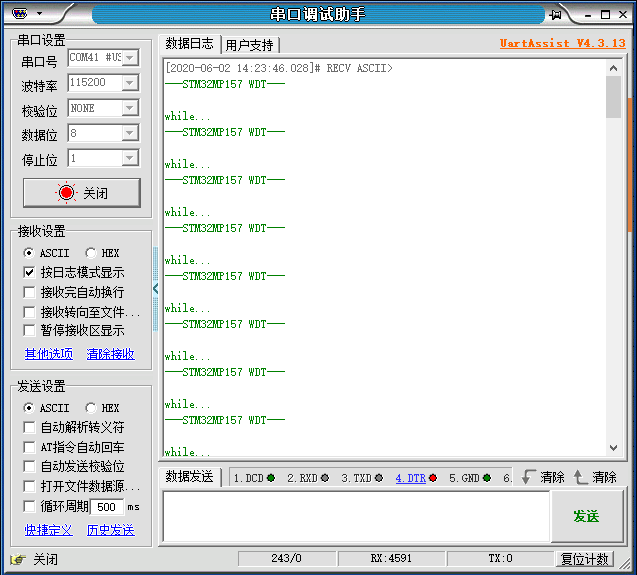Image resolution: width=637 pixels, height=575 pixels.
Task: Open the app logo menu in title bar
Action: 20,14
